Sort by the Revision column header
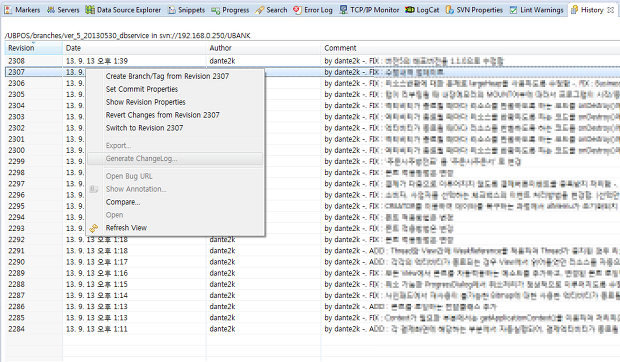Viewport: 620px width, 362px height. (x=34, y=48)
